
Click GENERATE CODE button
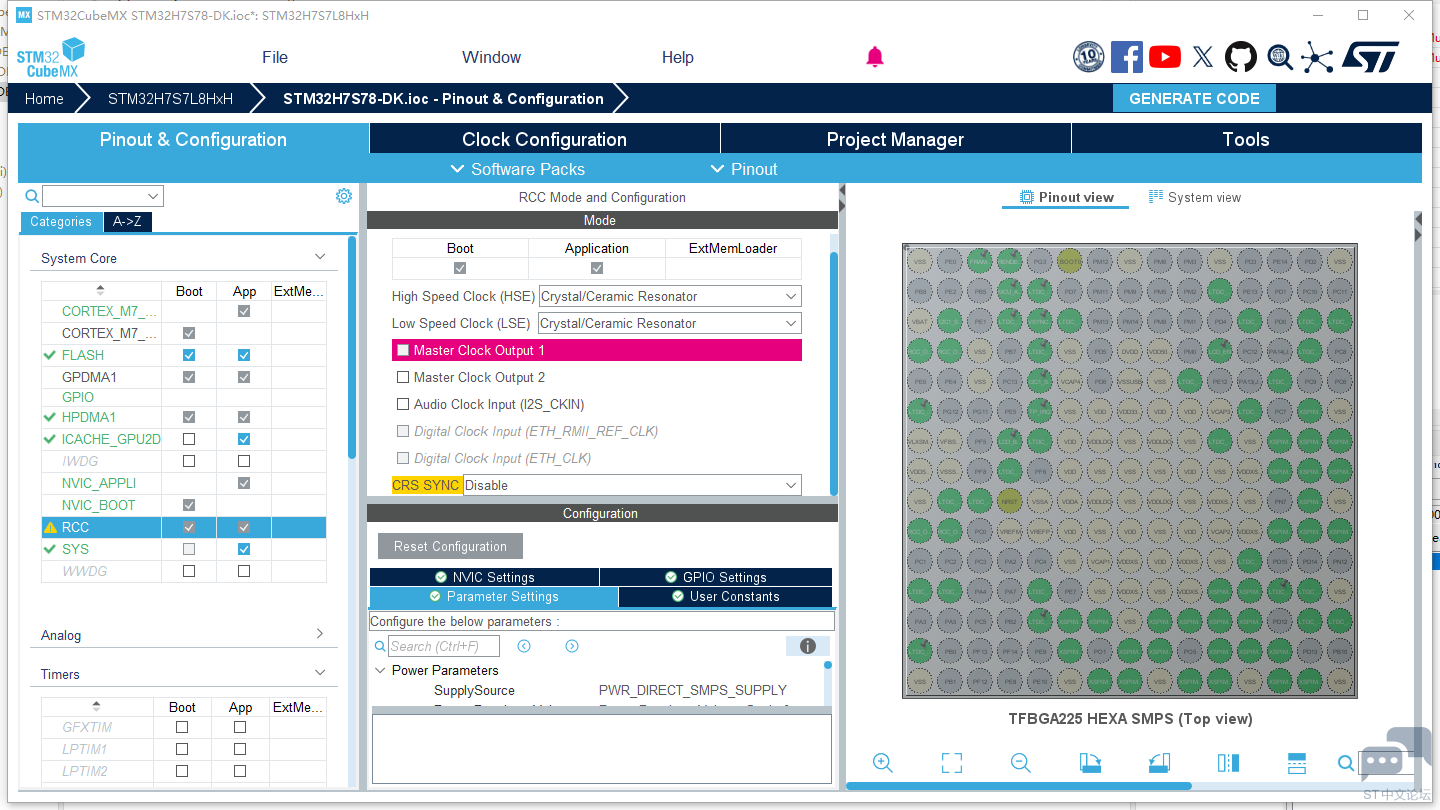[x=1194, y=98]
